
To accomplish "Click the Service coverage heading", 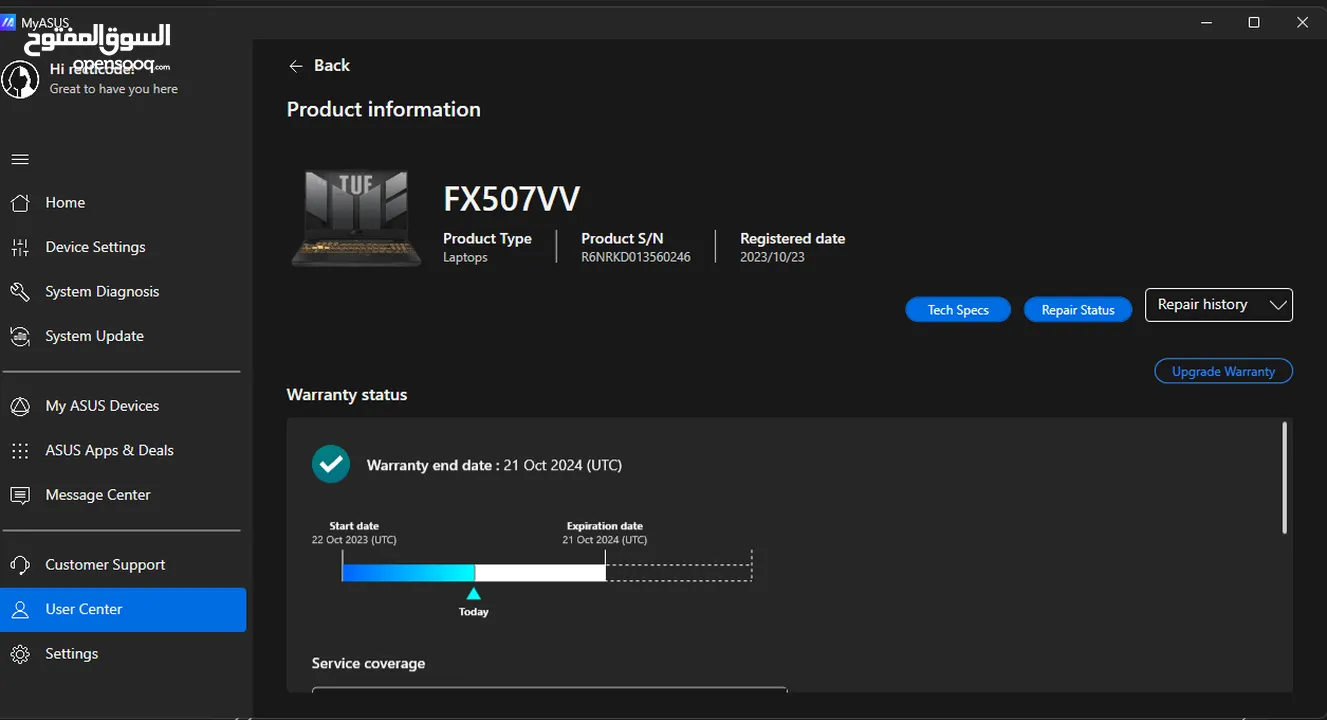I will [368, 664].
